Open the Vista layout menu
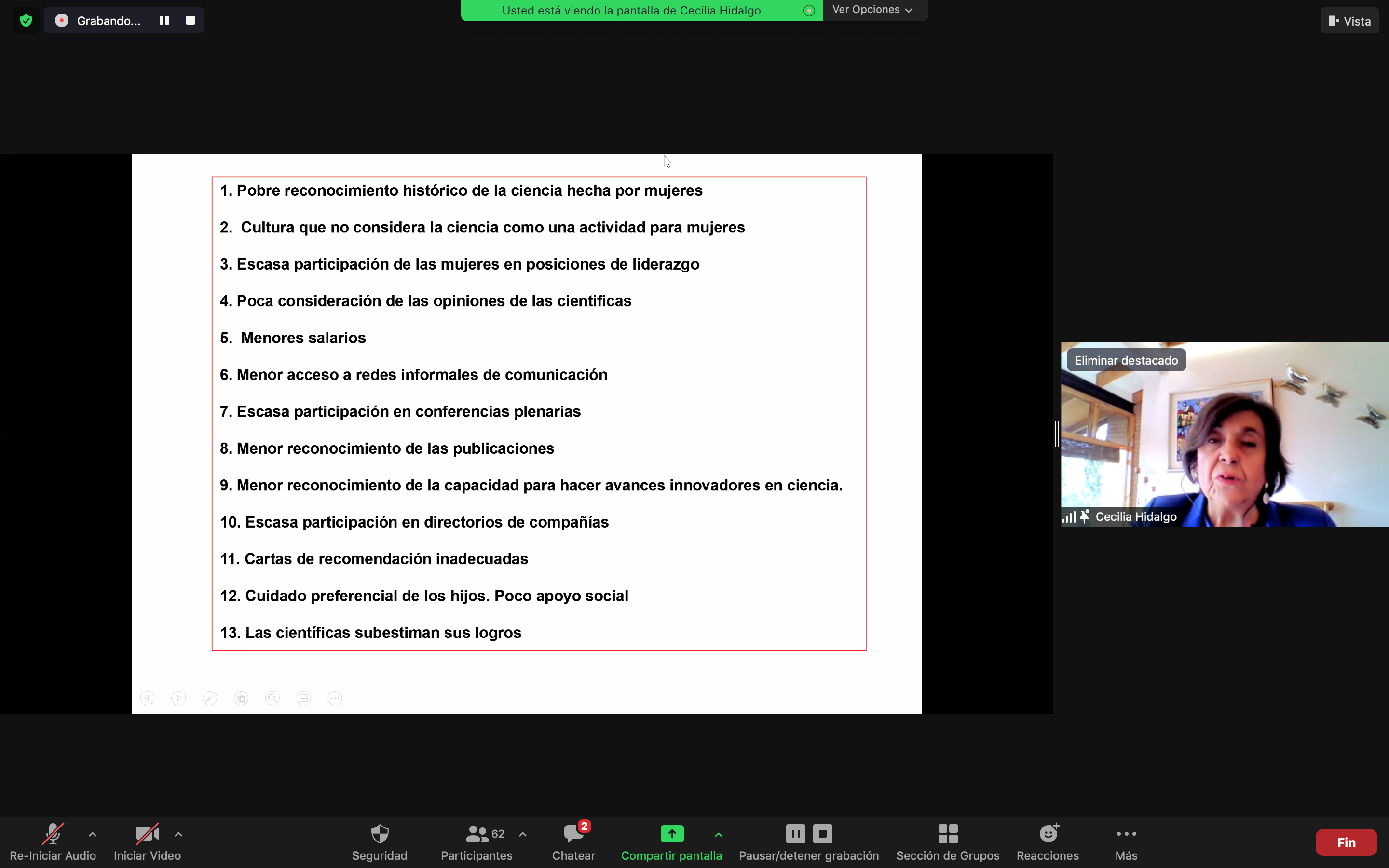 1349,21
